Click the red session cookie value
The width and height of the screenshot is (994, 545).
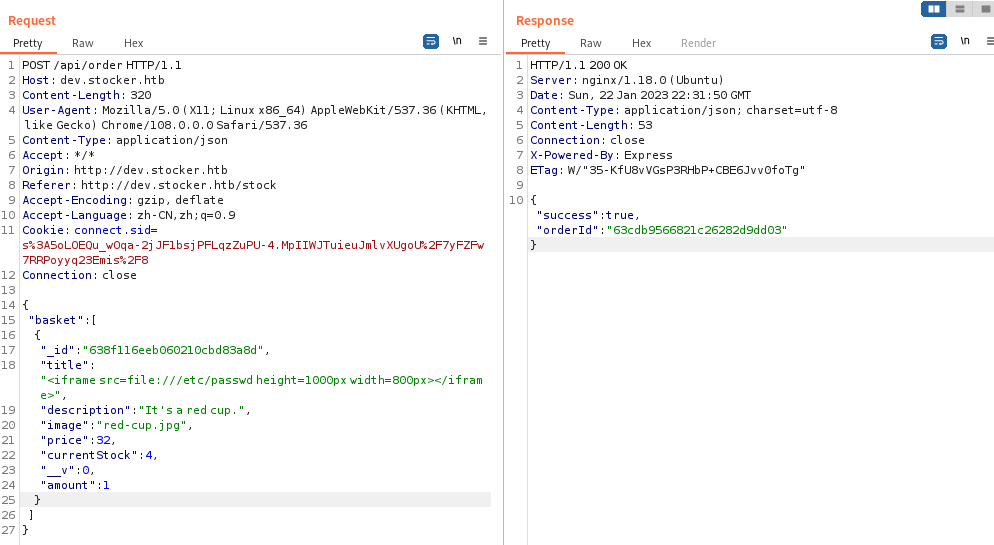coord(253,253)
